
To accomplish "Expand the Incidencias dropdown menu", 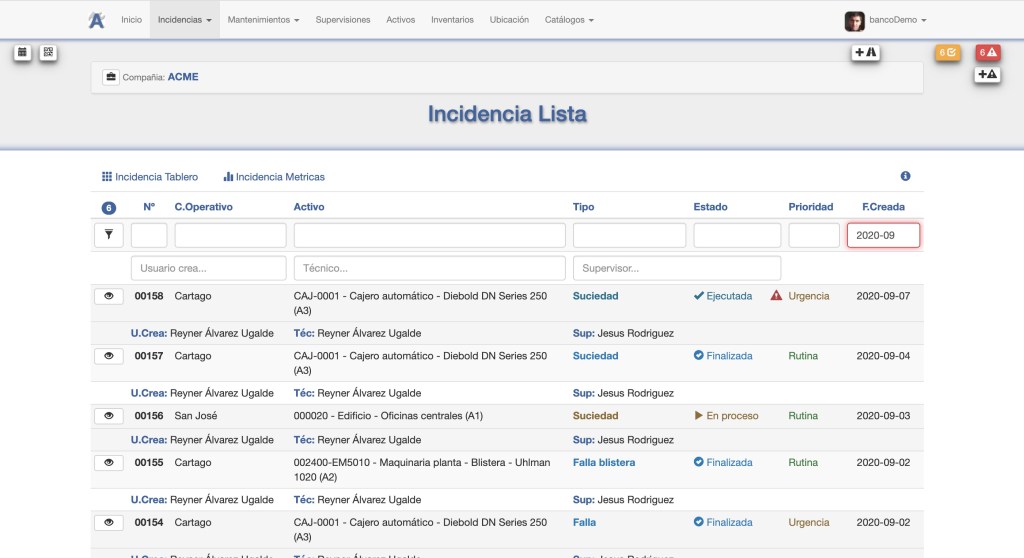I will [185, 20].
